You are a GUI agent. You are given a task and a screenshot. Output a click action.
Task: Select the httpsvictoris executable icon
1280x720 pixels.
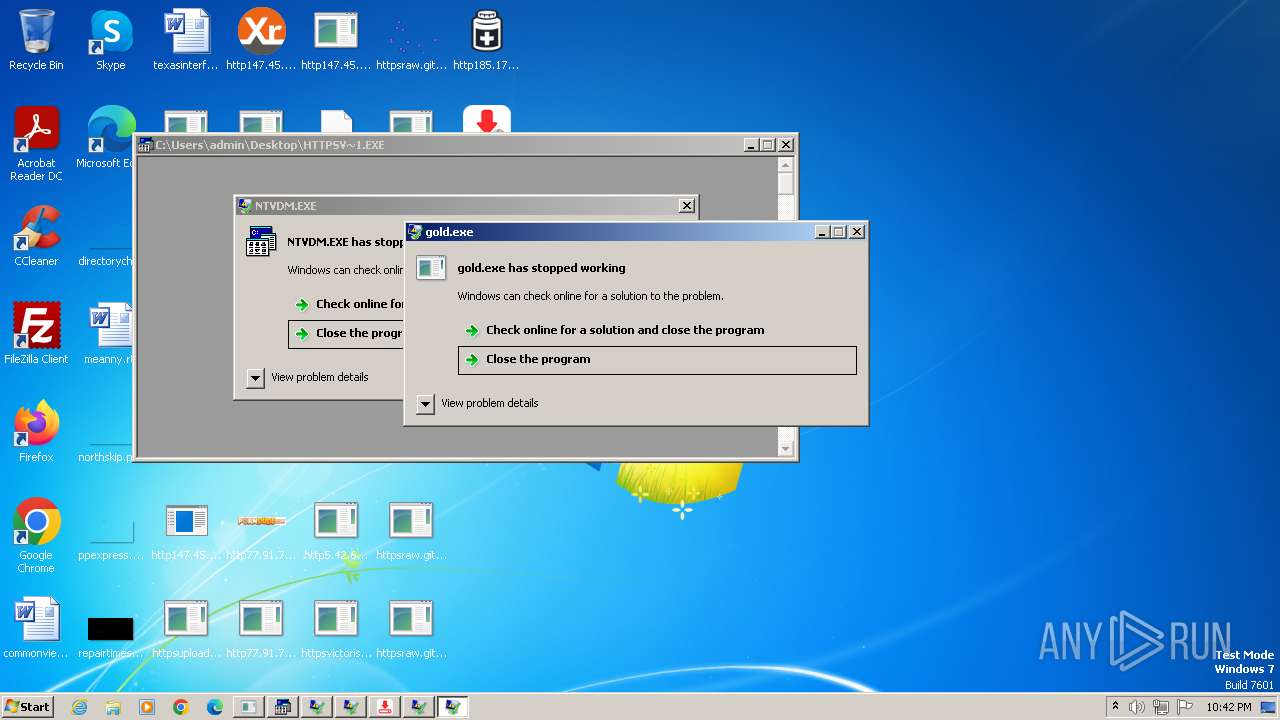click(336, 628)
